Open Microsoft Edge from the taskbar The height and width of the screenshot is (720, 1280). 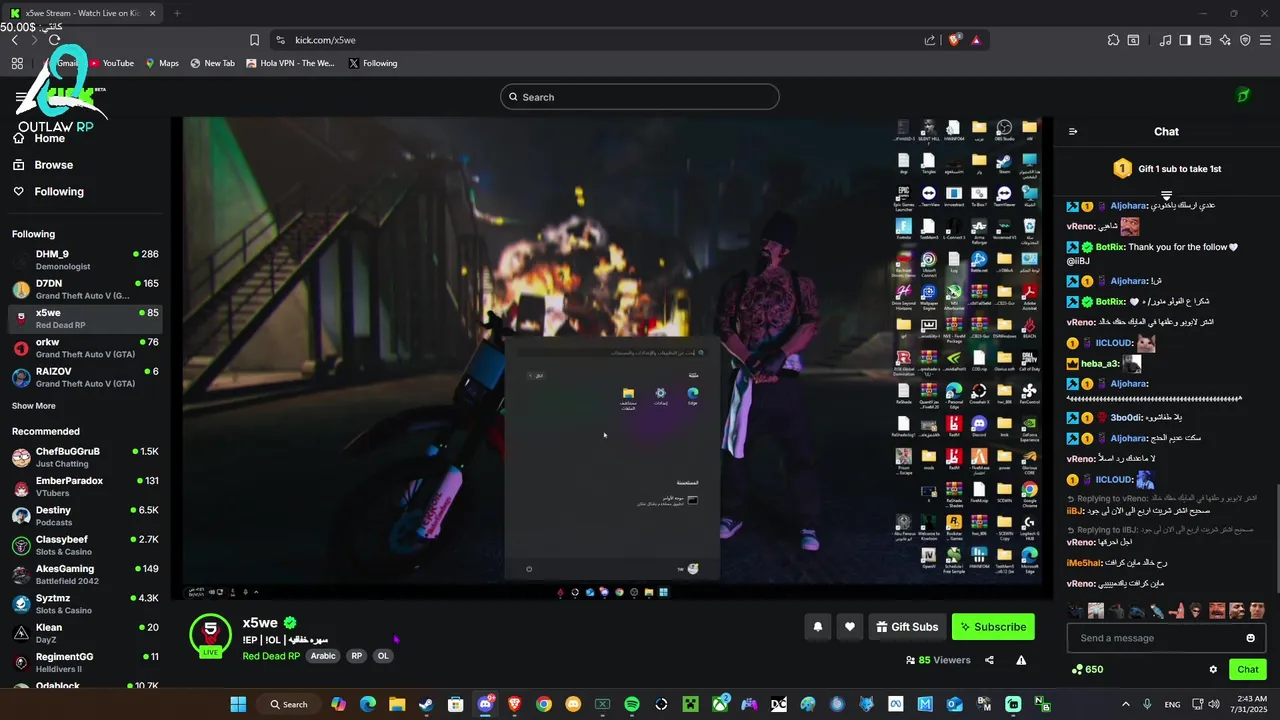pyautogui.click(x=367, y=705)
